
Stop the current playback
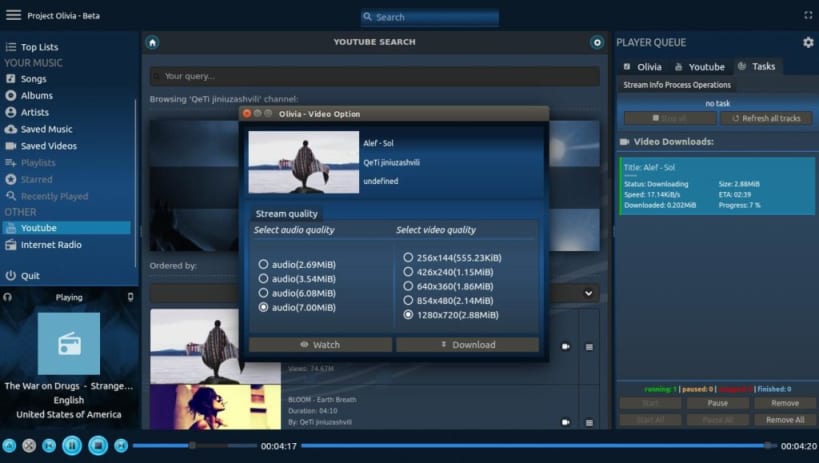[98, 446]
